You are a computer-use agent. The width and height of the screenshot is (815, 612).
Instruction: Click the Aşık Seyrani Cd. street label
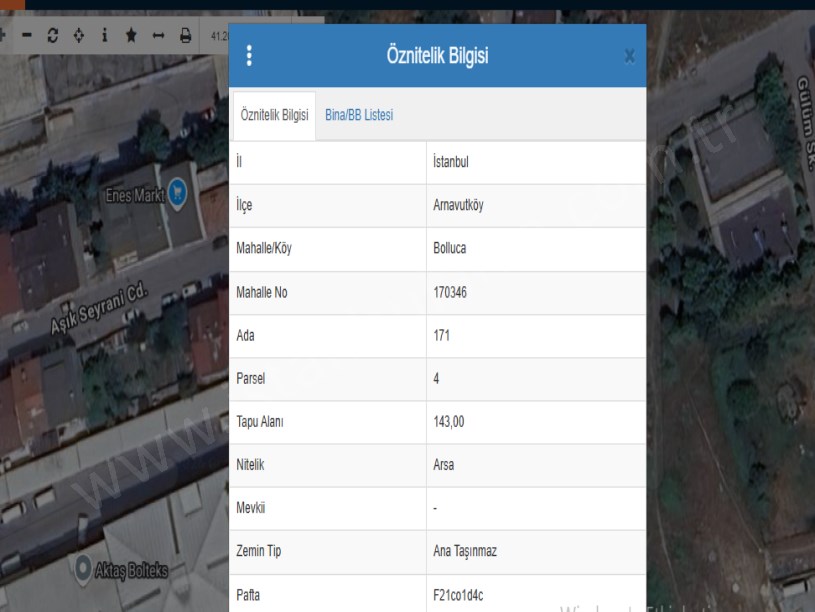[98, 311]
